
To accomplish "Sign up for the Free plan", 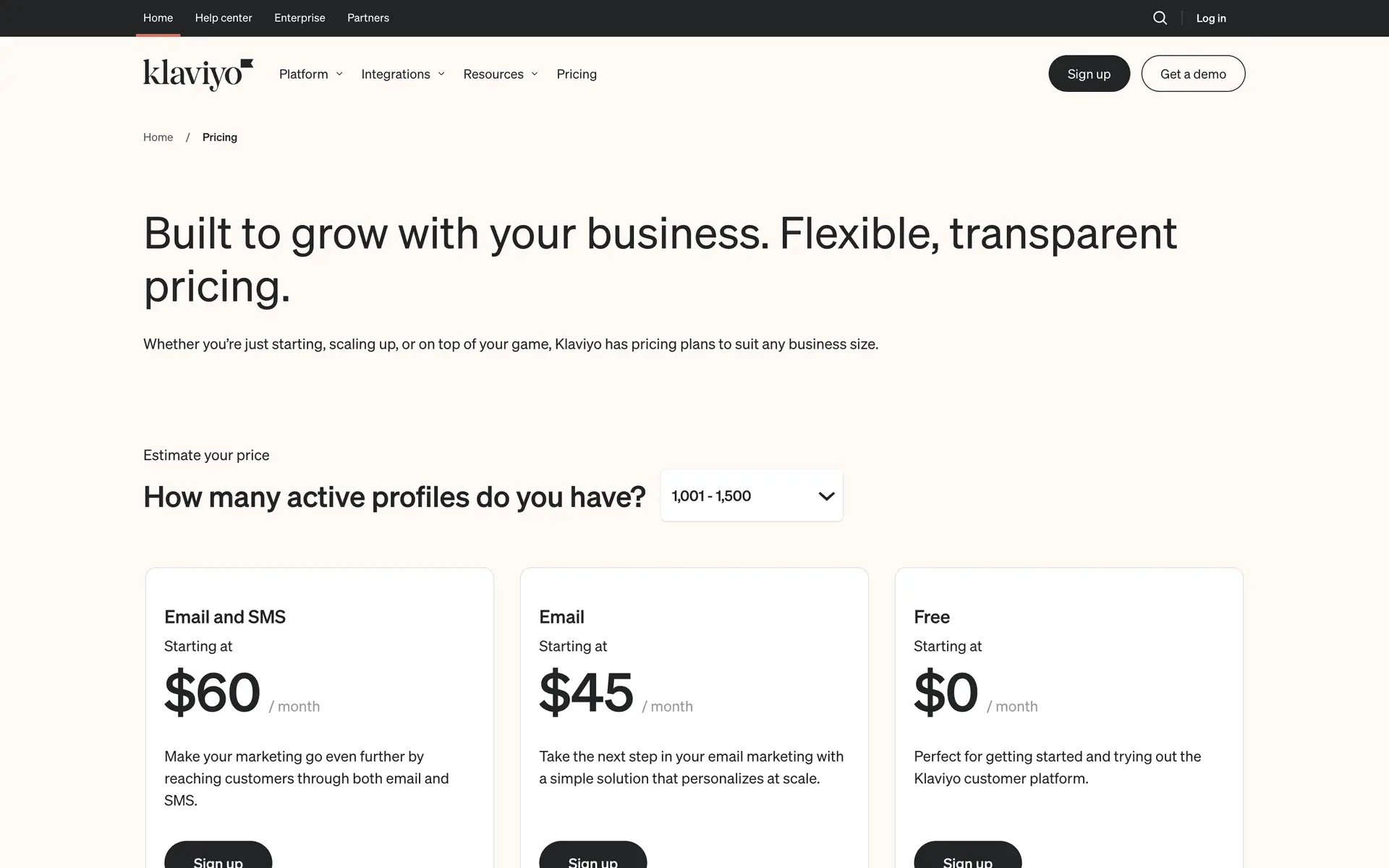I will click(967, 858).
